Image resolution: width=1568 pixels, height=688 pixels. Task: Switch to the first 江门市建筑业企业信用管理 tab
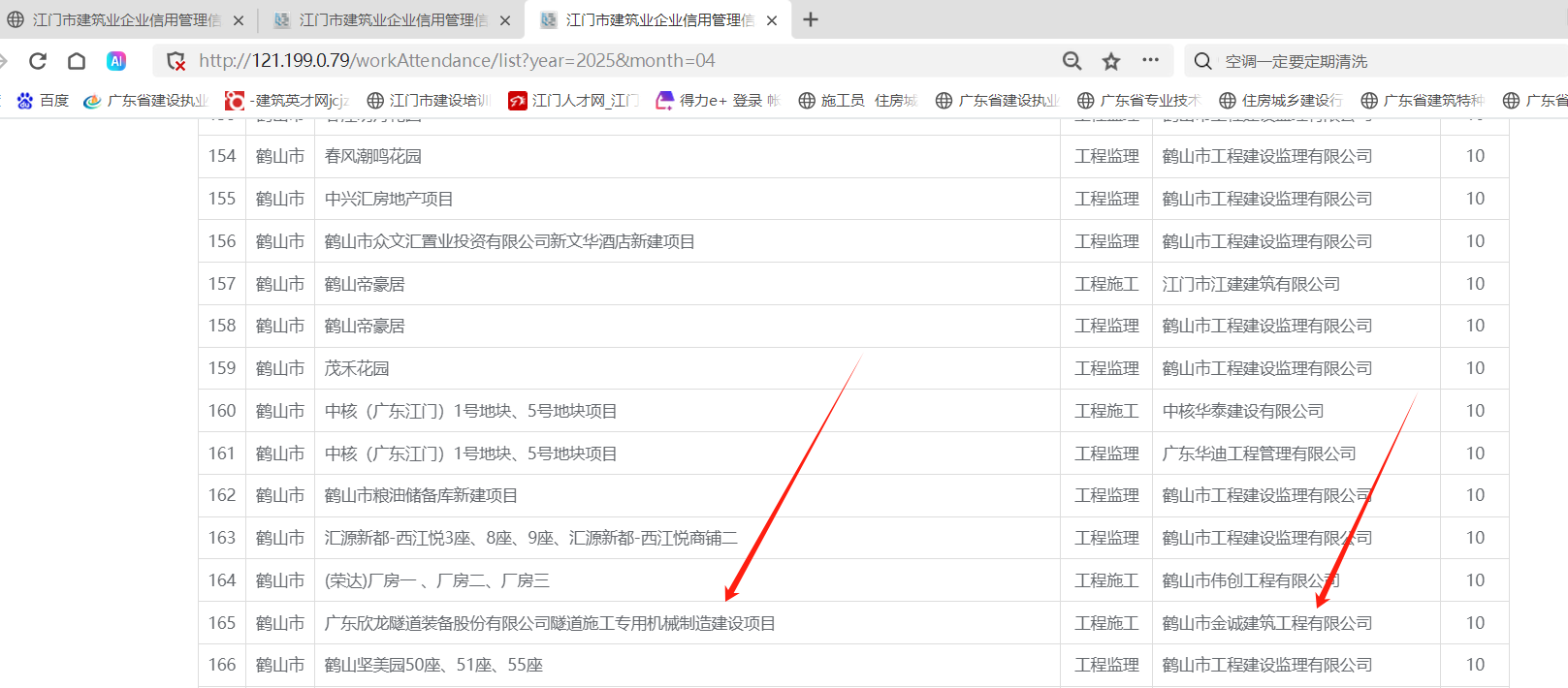pos(126,20)
